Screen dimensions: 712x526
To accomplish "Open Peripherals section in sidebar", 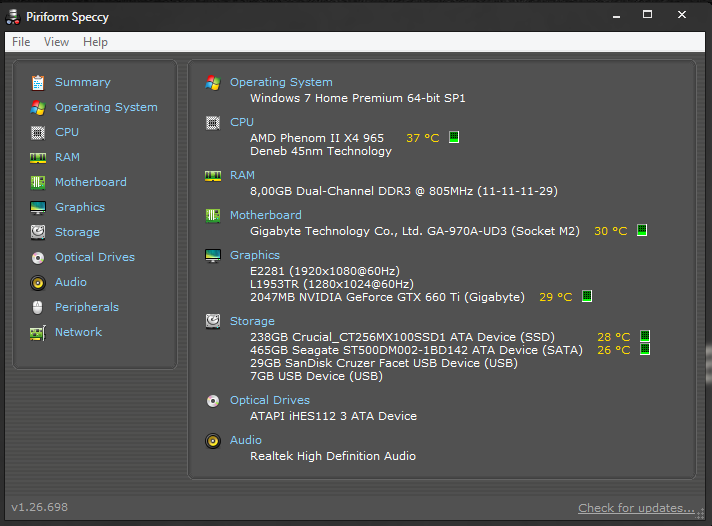I will point(87,307).
